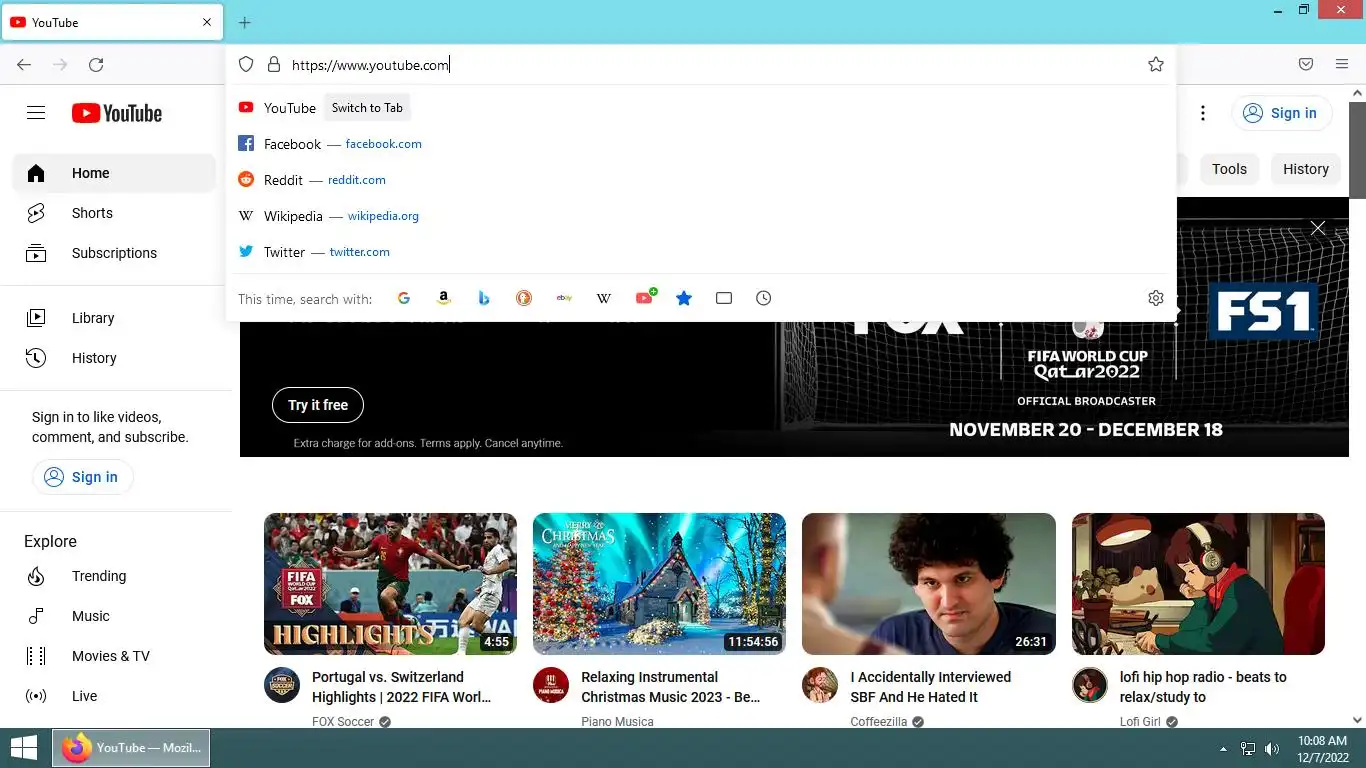
Task: Open a new tab with plus icon
Action: (x=245, y=22)
